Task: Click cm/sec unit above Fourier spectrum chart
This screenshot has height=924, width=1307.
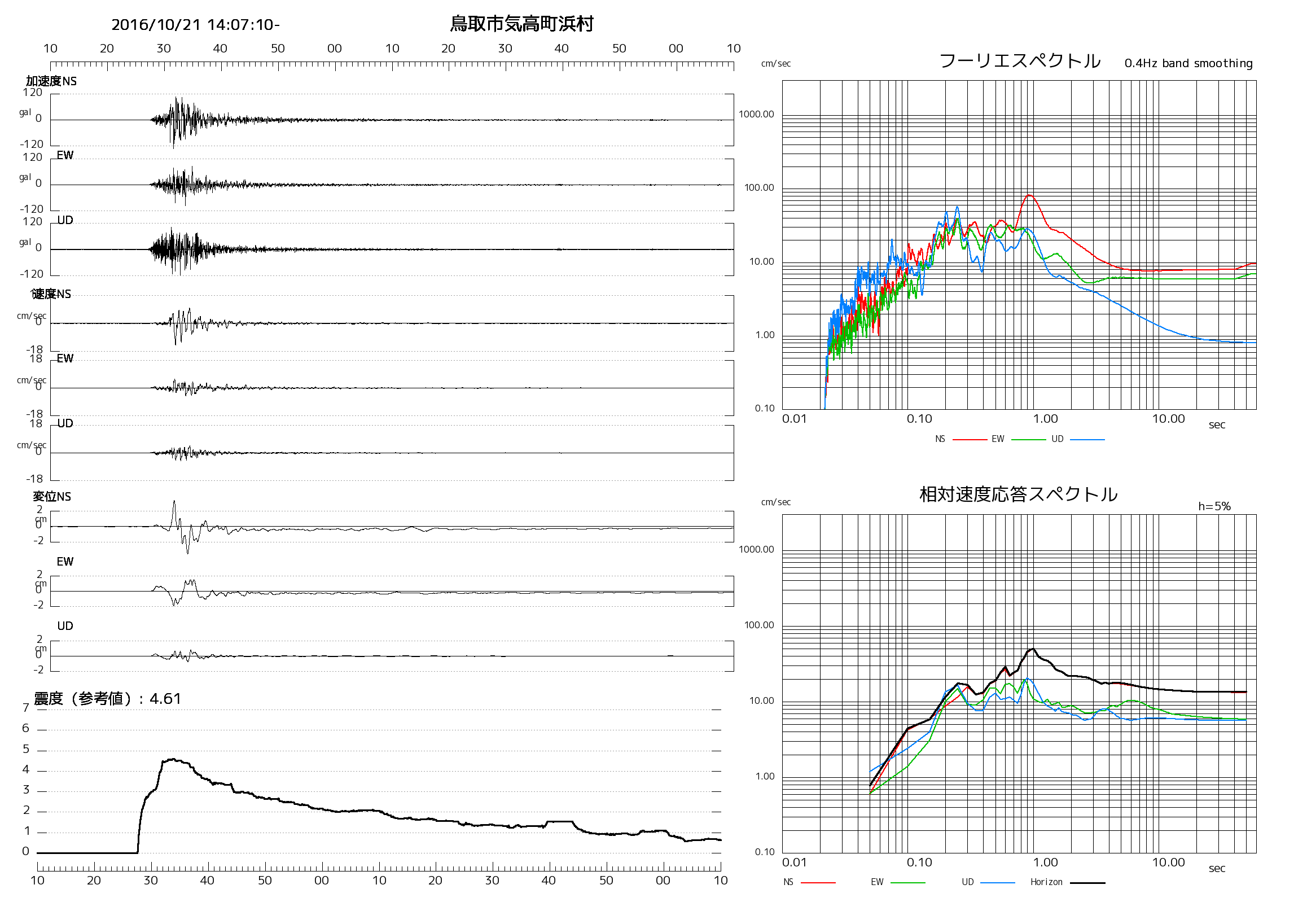Action: [776, 64]
